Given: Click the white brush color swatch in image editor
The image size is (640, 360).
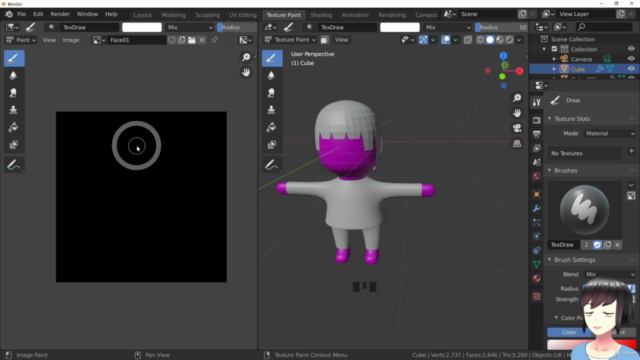Looking at the screenshot, I should click(142, 27).
